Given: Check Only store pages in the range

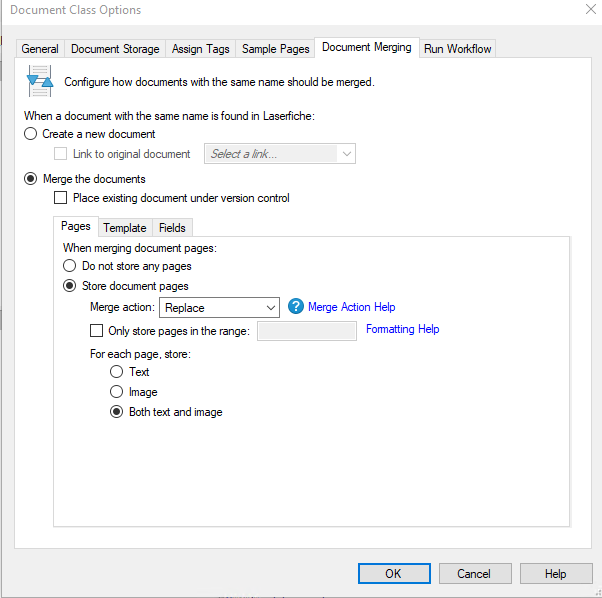Looking at the screenshot, I should 96,330.
